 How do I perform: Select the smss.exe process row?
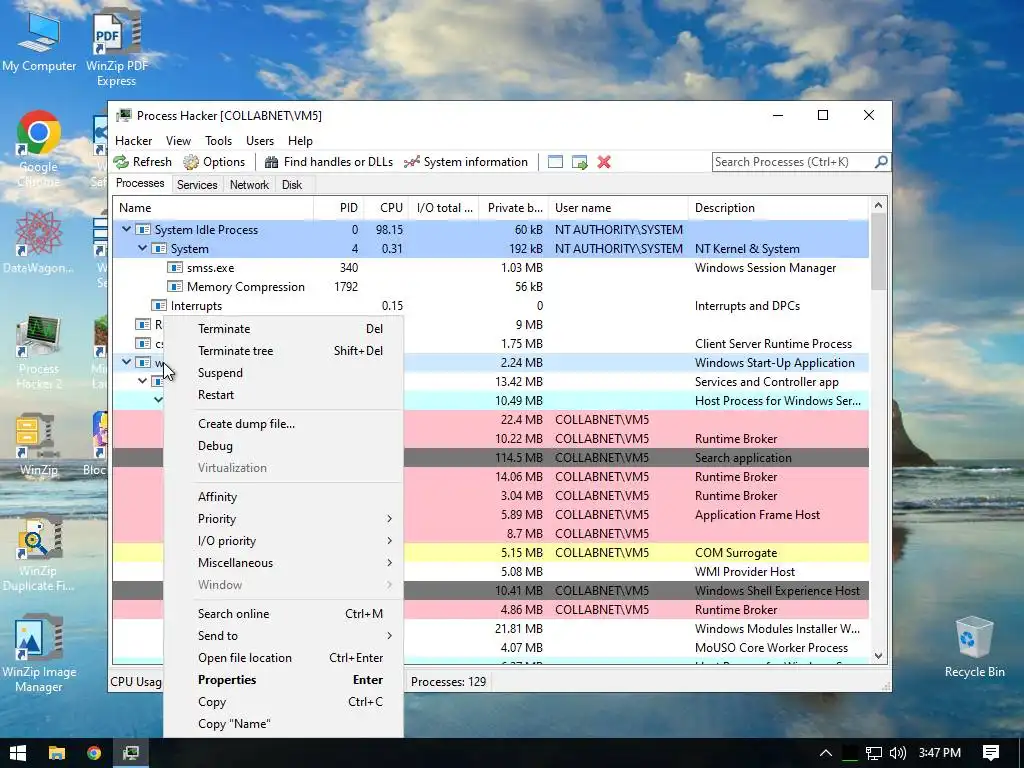(x=490, y=268)
